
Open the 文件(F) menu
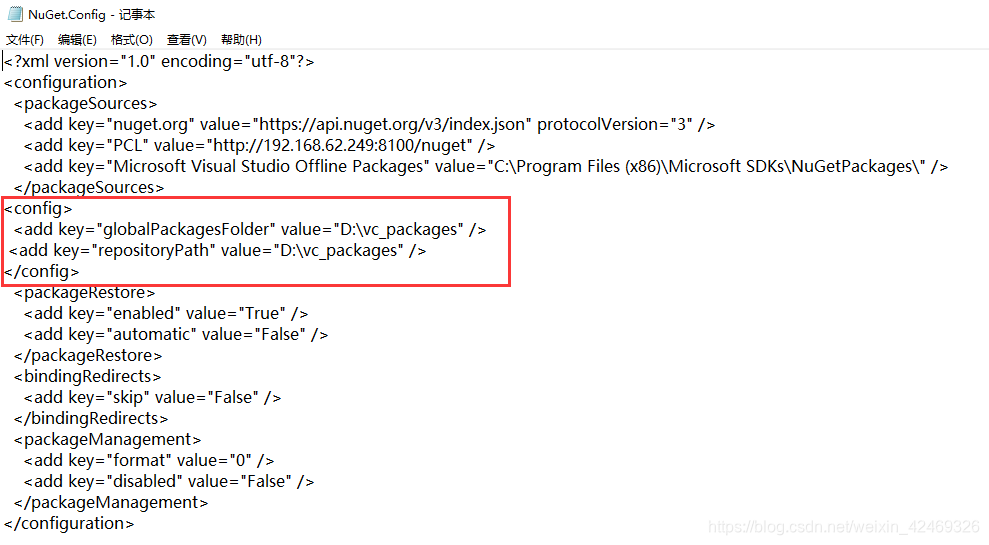click(25, 40)
